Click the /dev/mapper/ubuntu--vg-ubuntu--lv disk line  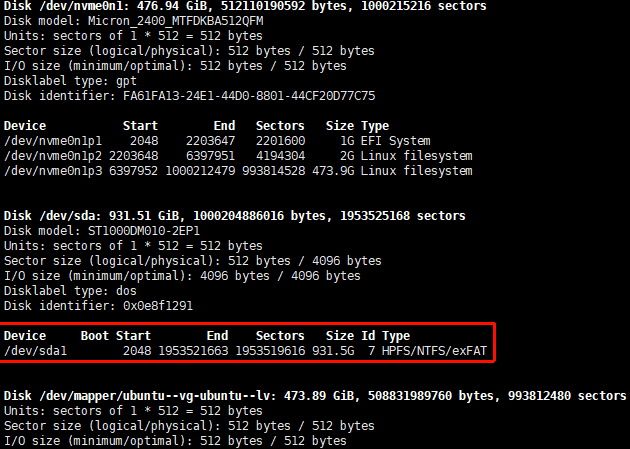pos(315,396)
